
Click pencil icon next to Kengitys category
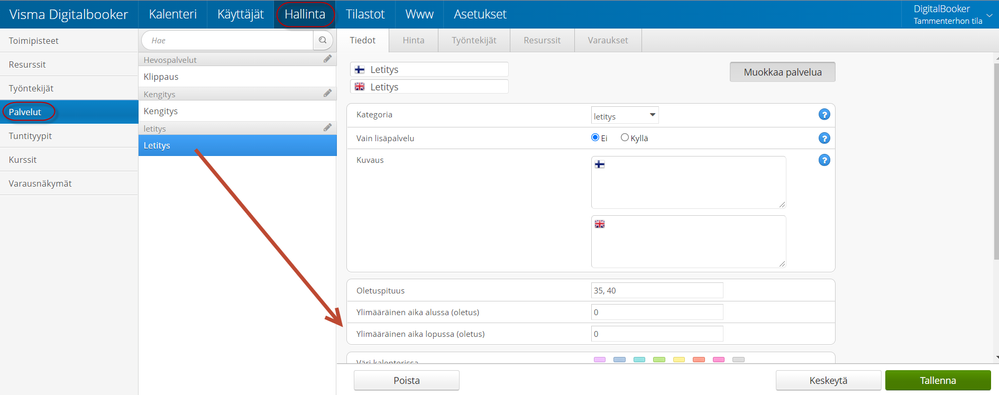[327, 93]
